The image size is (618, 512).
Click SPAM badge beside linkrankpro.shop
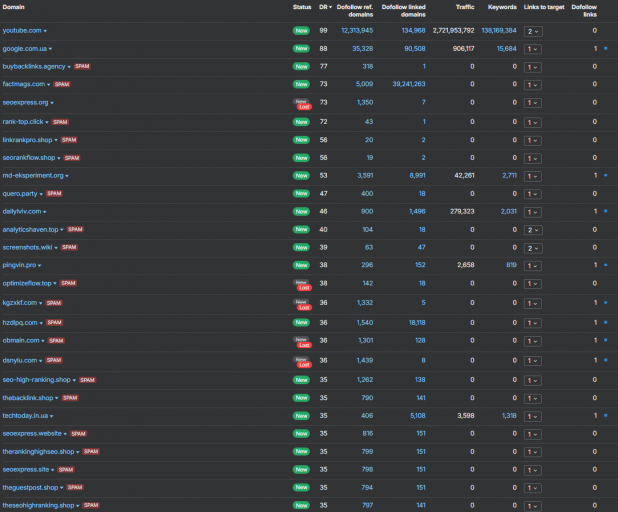pyautogui.click(x=69, y=140)
